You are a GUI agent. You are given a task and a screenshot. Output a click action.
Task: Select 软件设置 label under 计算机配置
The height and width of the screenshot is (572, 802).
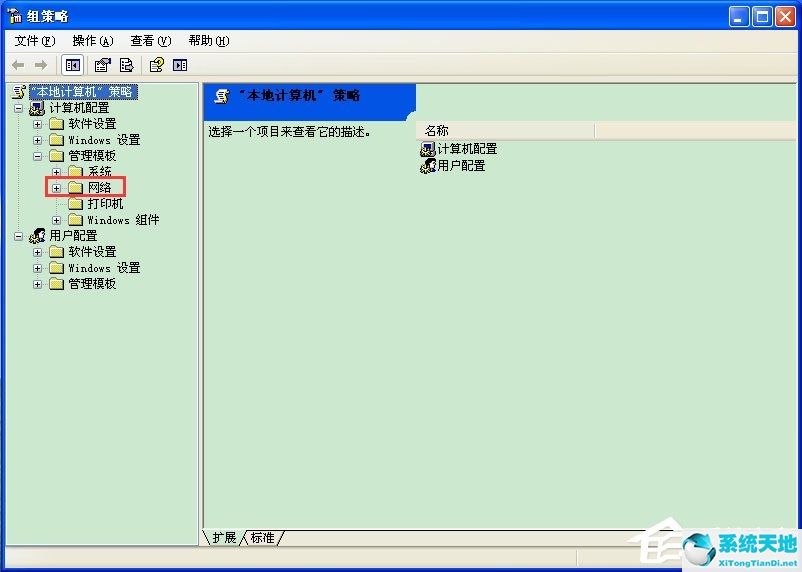point(92,124)
